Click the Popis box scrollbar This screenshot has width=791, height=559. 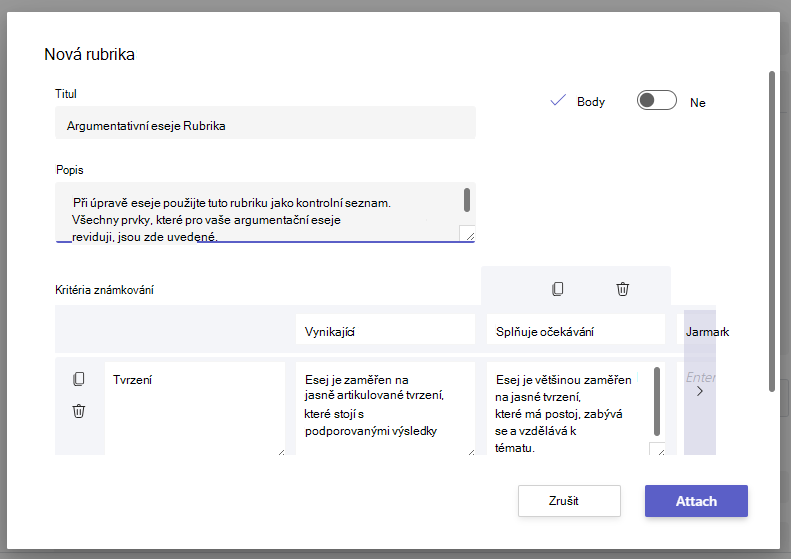point(467,200)
